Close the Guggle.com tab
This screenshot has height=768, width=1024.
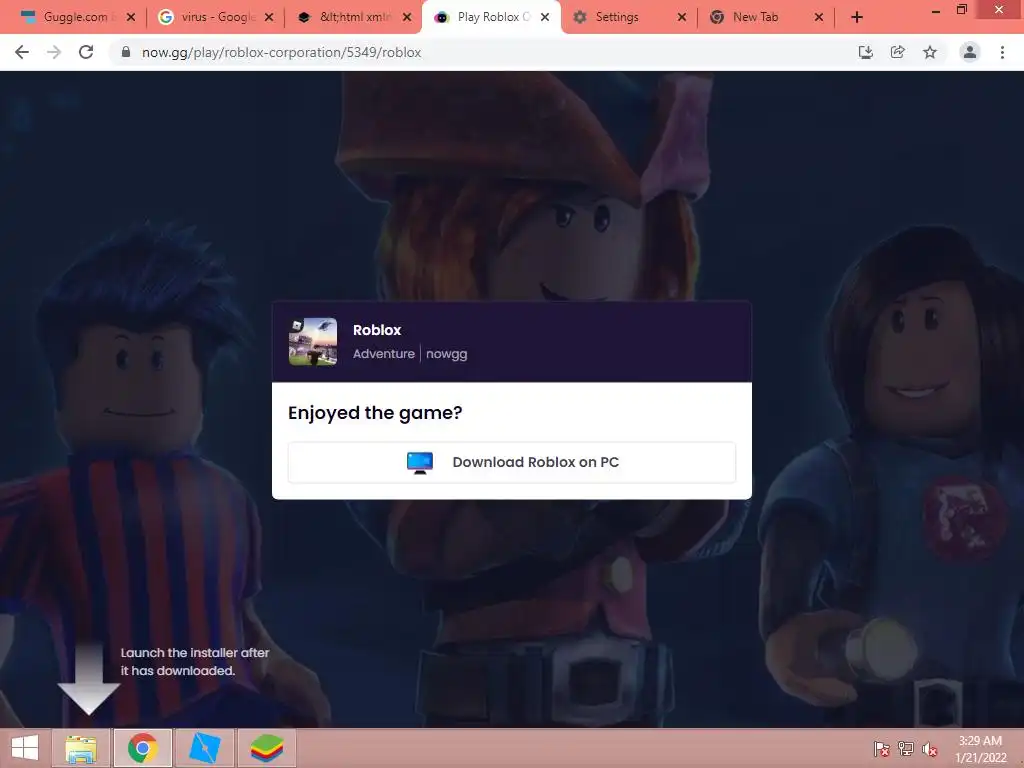131,17
